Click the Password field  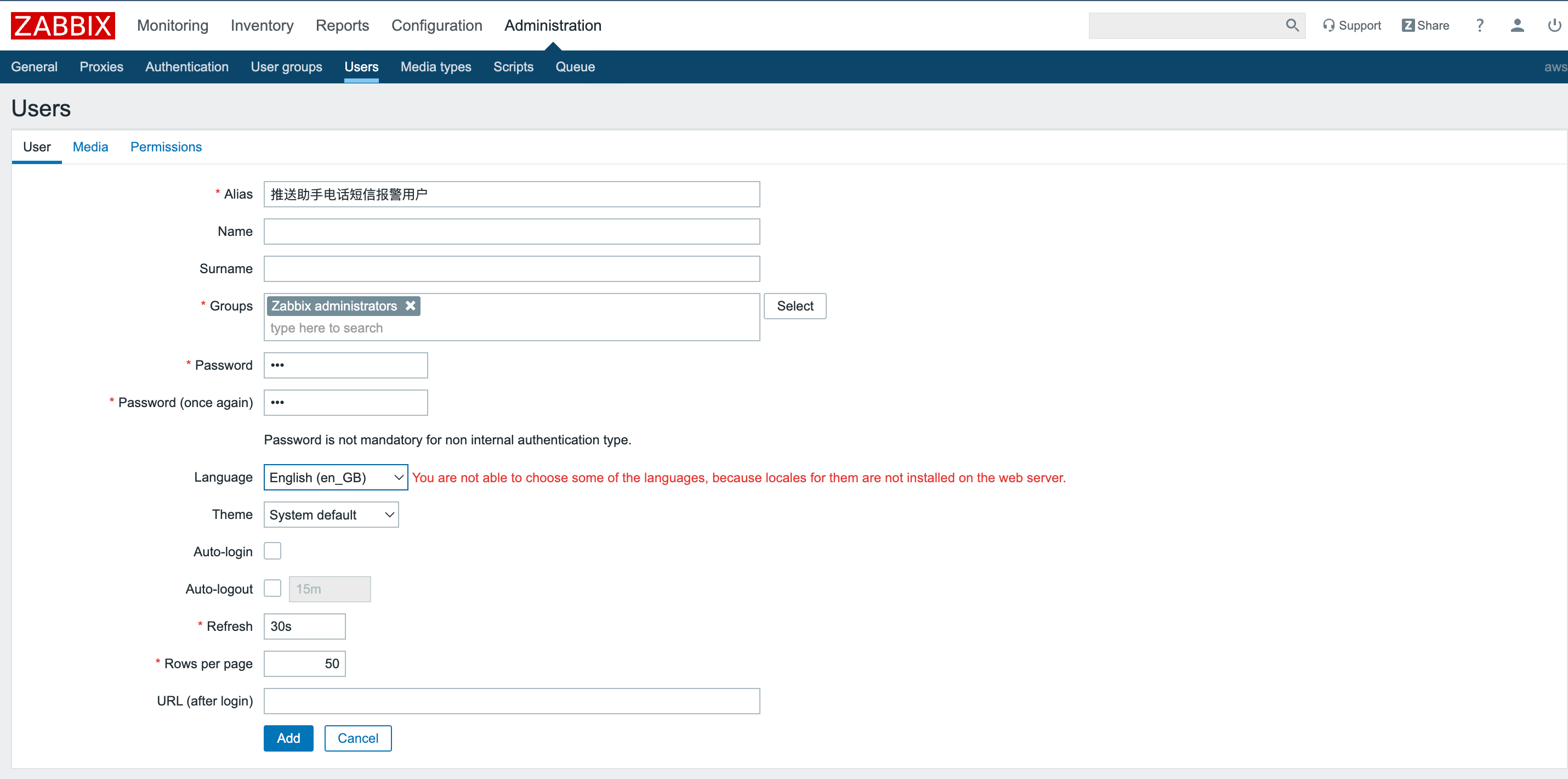tap(346, 365)
